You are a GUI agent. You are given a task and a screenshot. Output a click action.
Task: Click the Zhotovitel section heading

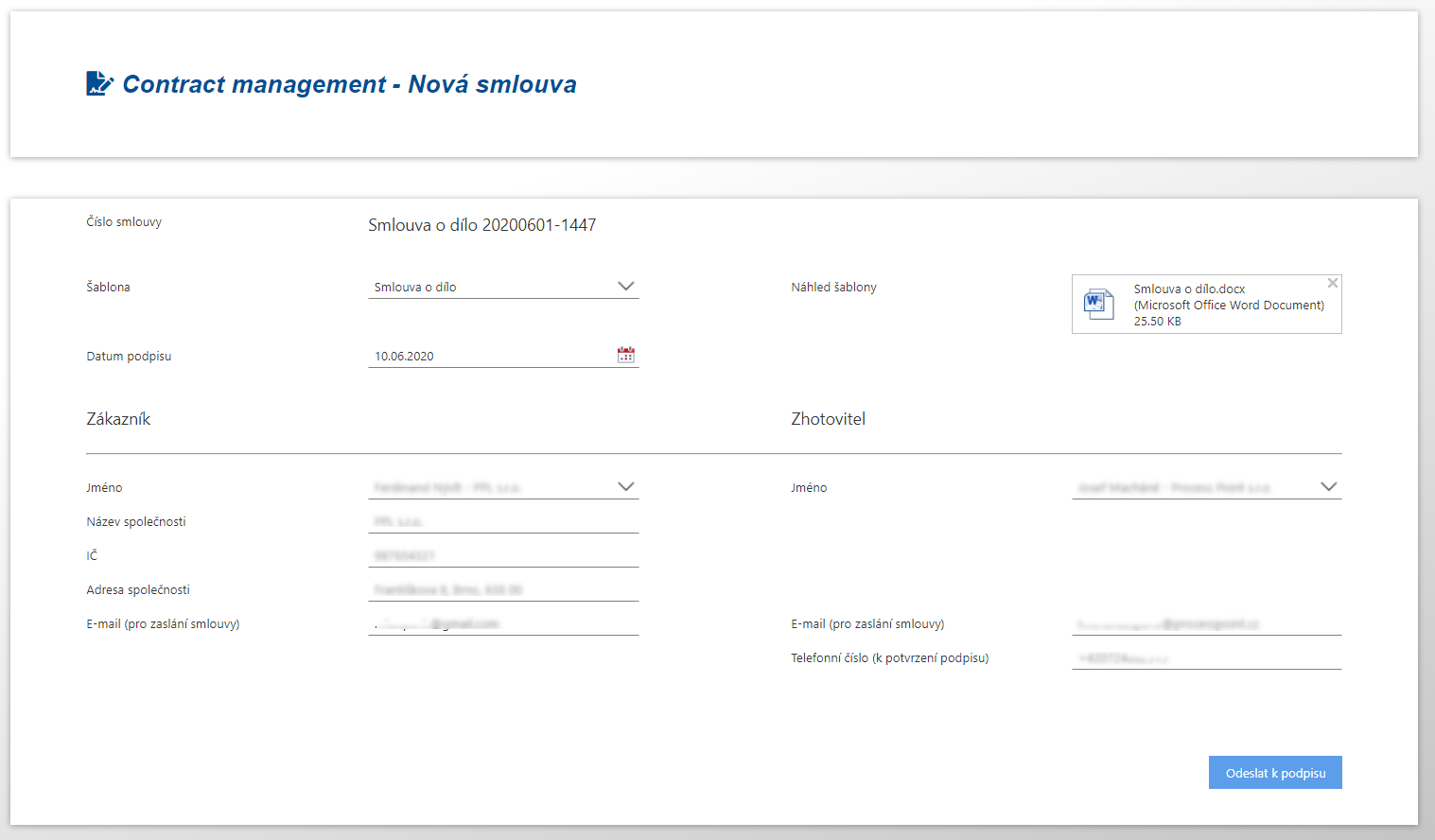pos(828,419)
